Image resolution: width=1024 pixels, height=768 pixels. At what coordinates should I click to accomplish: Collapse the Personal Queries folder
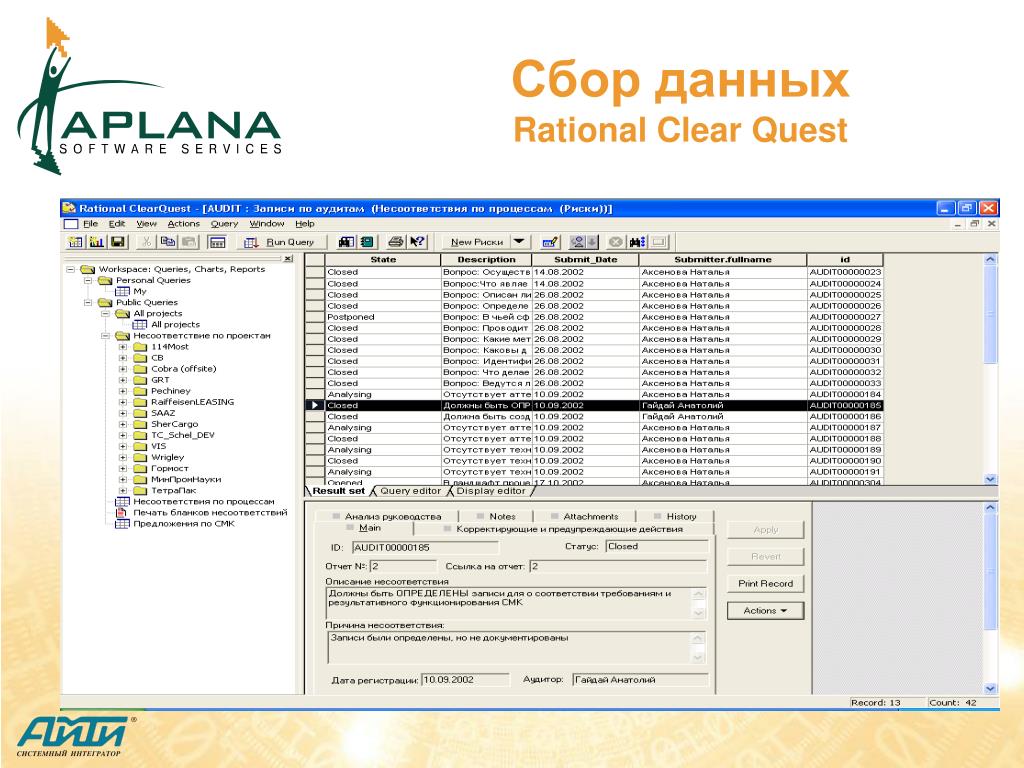point(88,280)
